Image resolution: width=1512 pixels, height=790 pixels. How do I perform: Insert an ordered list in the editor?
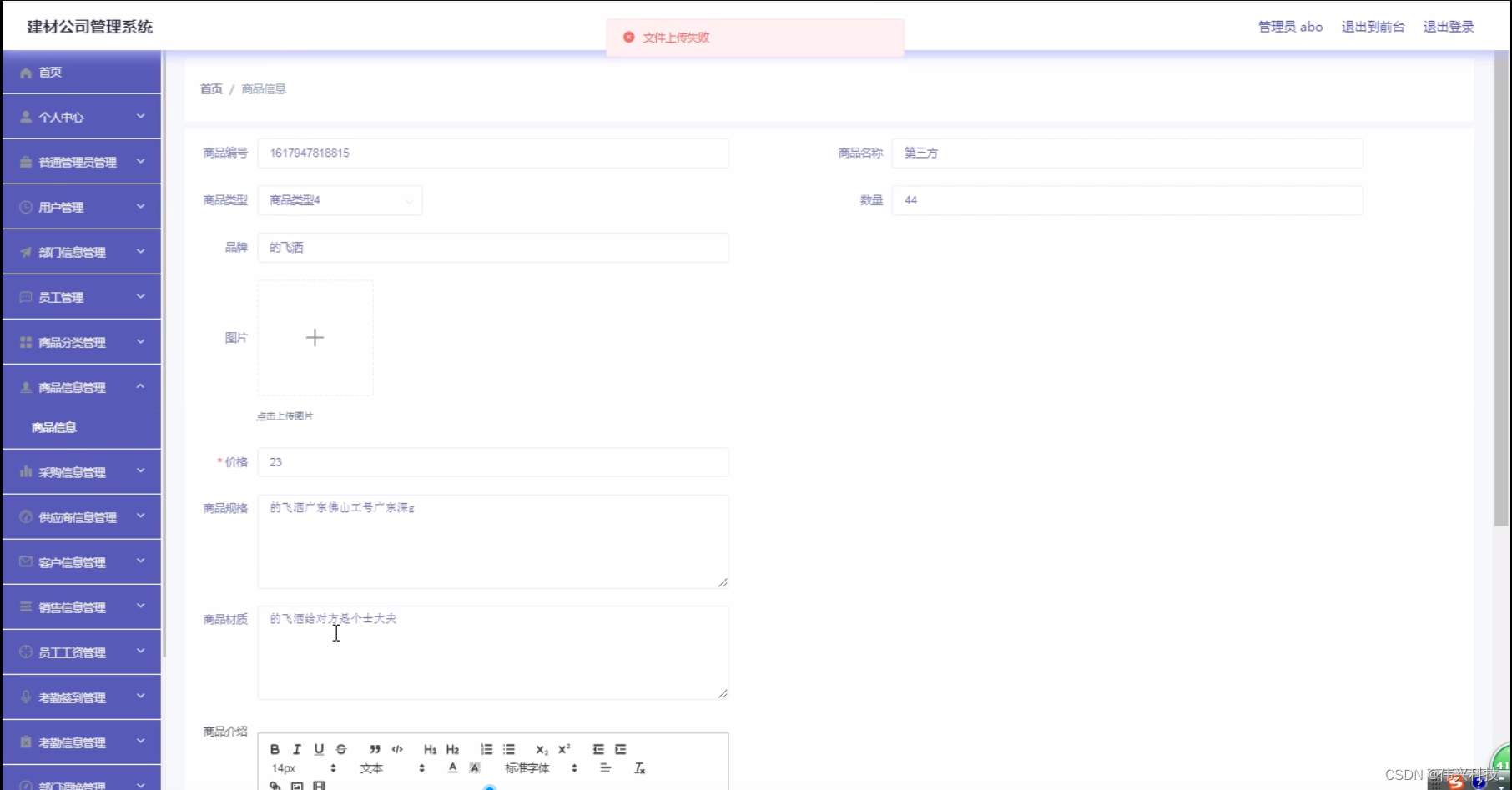pos(486,749)
